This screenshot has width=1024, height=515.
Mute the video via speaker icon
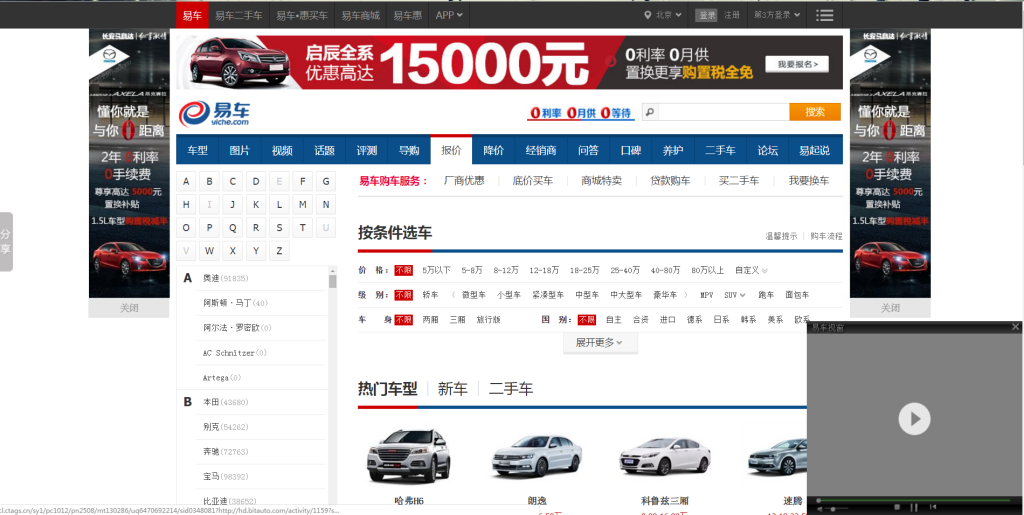coord(820,508)
